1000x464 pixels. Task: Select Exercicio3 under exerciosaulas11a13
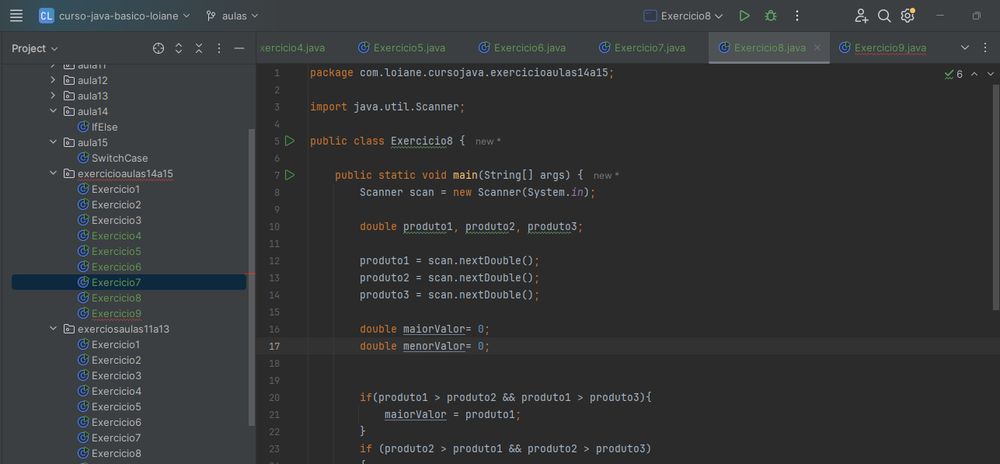(x=116, y=375)
